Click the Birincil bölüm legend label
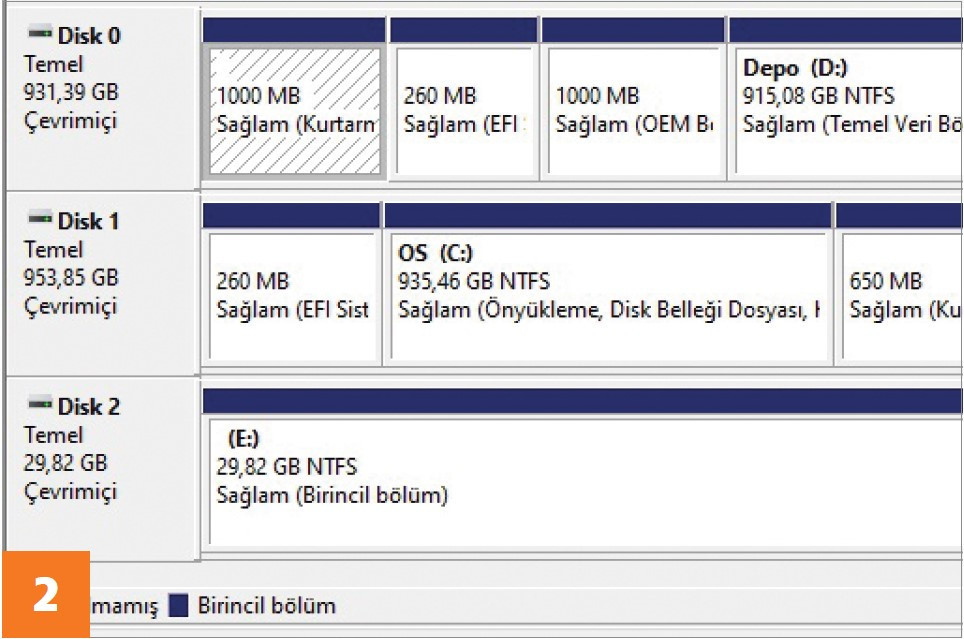964x639 pixels. 267,606
